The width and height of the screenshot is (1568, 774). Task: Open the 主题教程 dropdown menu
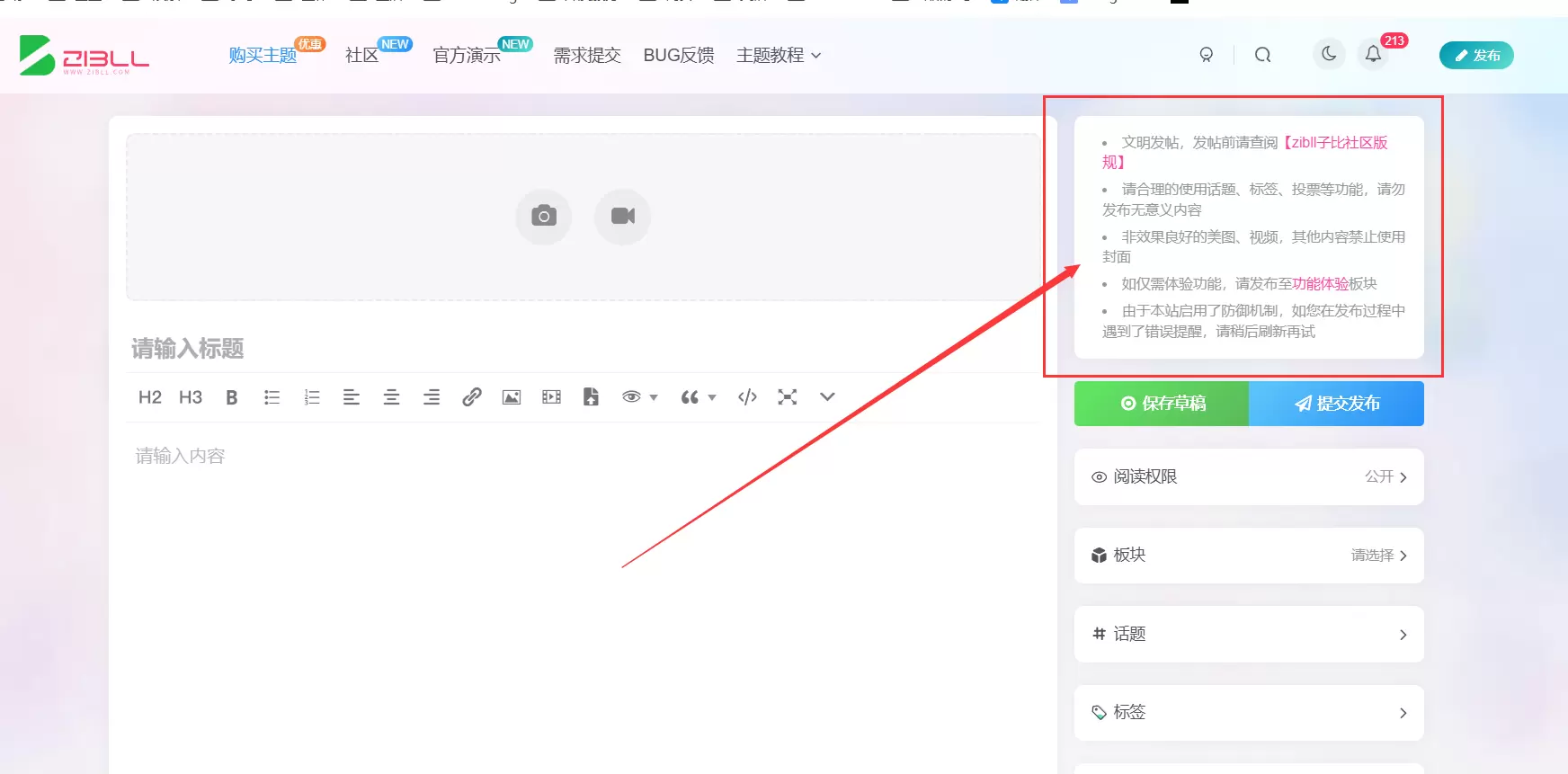point(779,56)
